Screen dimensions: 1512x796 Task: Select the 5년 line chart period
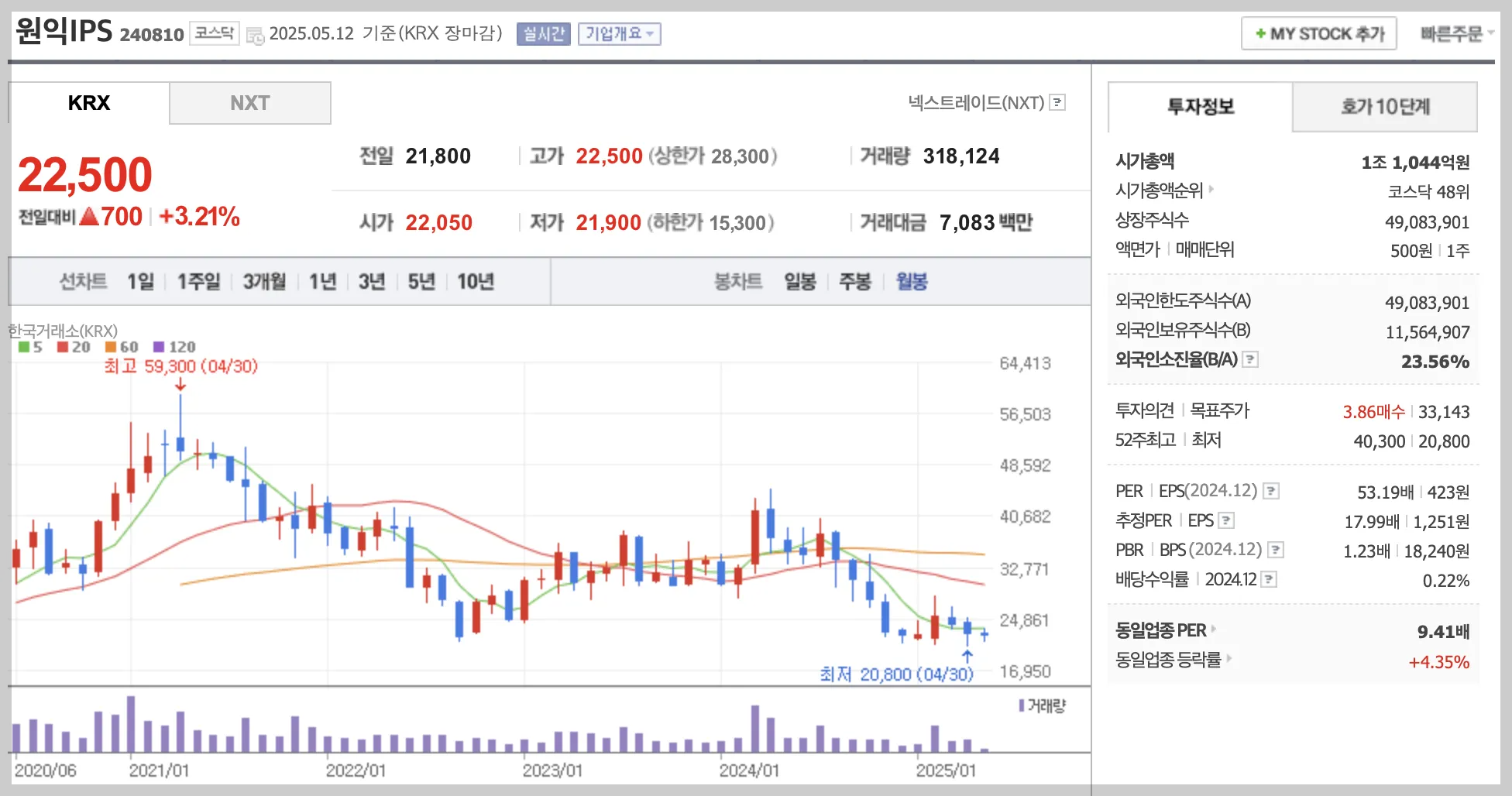point(421,281)
